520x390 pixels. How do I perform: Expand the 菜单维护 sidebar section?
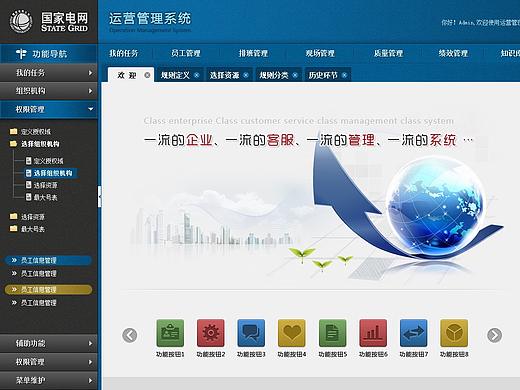49,380
